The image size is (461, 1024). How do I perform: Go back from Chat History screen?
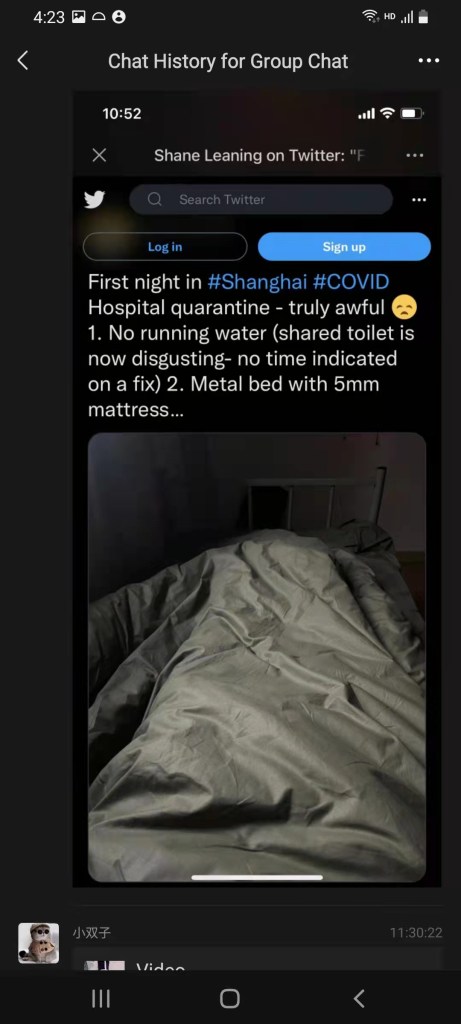(23, 61)
